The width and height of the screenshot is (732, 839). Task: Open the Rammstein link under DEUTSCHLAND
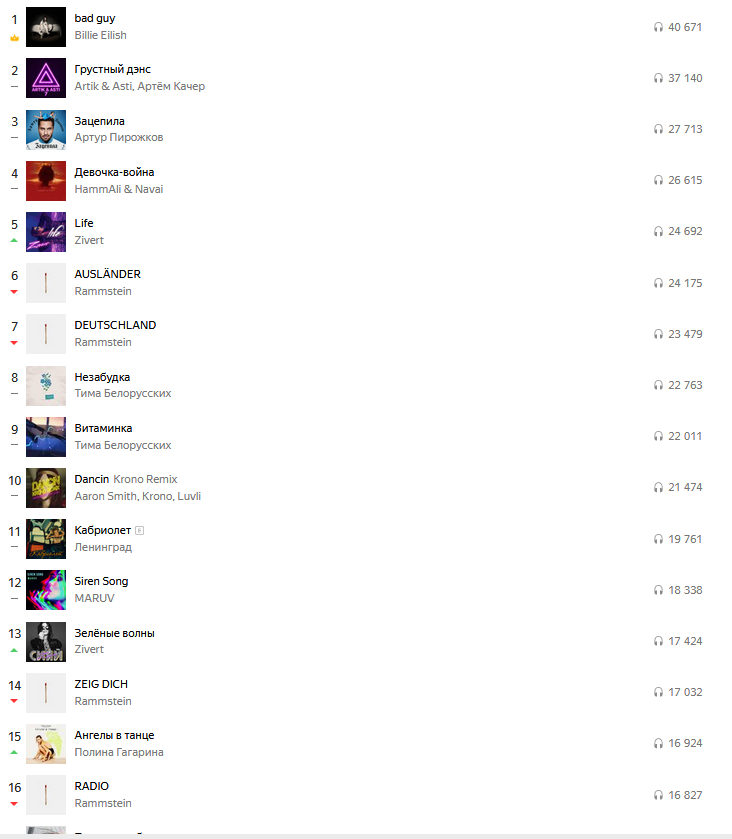click(103, 342)
